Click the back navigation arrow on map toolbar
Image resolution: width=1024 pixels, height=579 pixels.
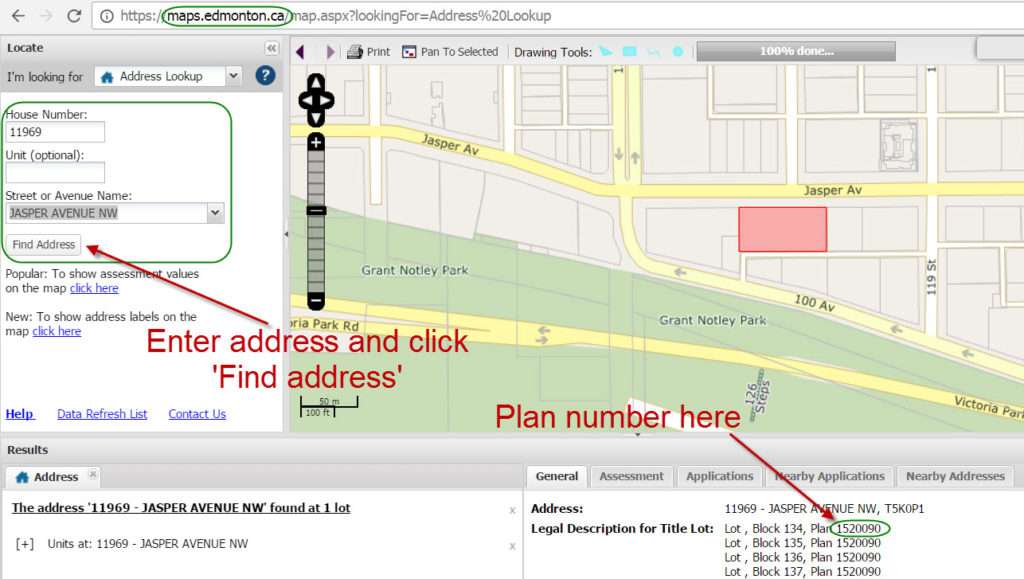pyautogui.click(x=300, y=52)
